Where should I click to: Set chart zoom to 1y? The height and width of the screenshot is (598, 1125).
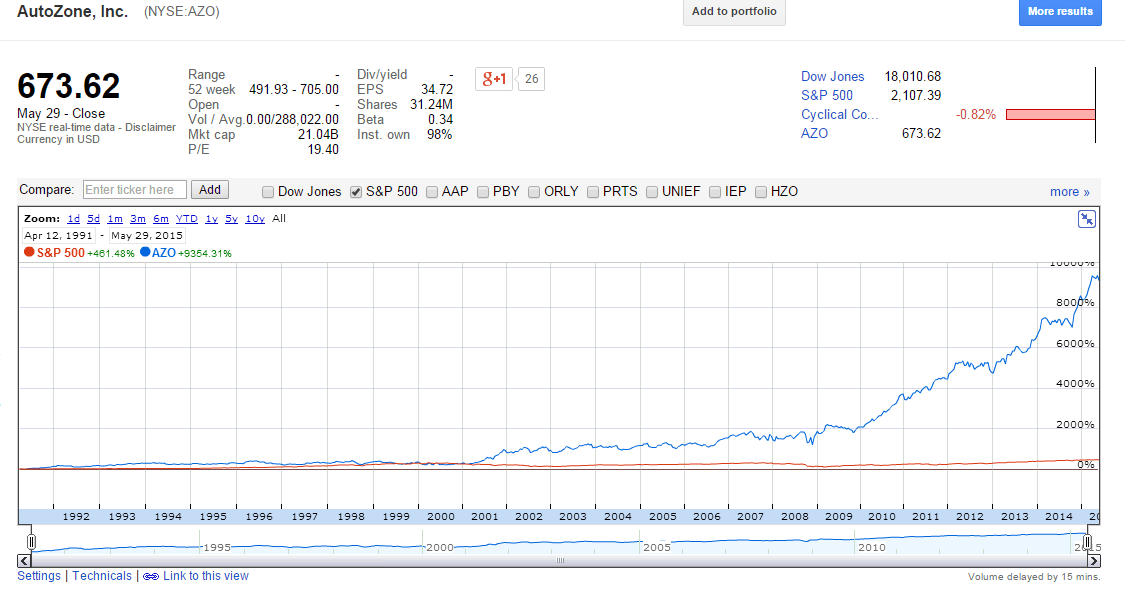pyautogui.click(x=212, y=219)
